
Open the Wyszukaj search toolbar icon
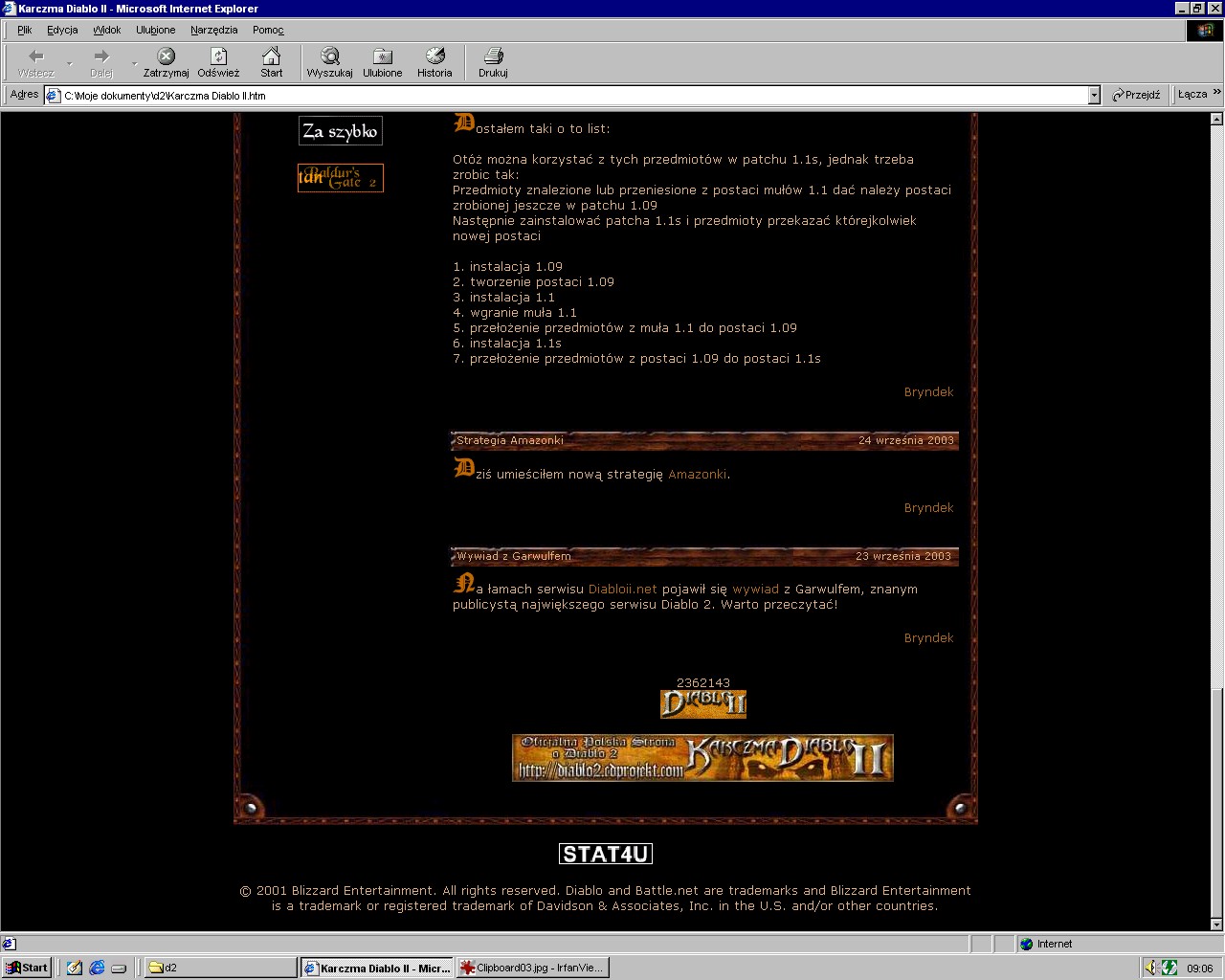[329, 61]
